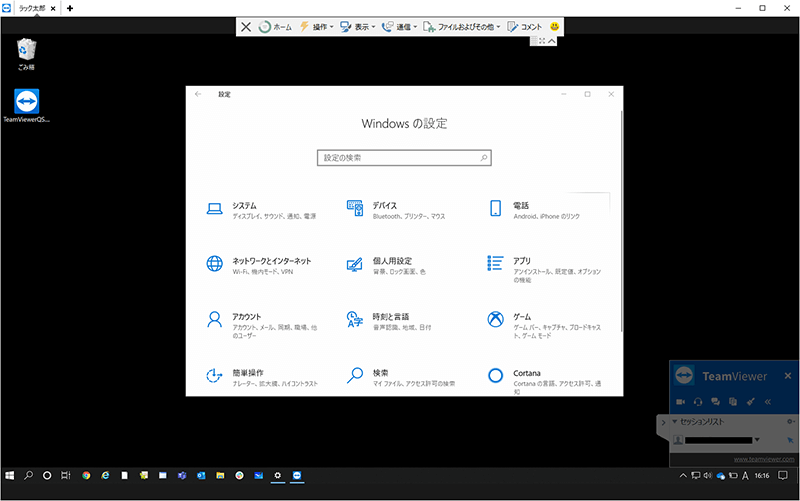Add a new session tab with plus

tap(70, 8)
